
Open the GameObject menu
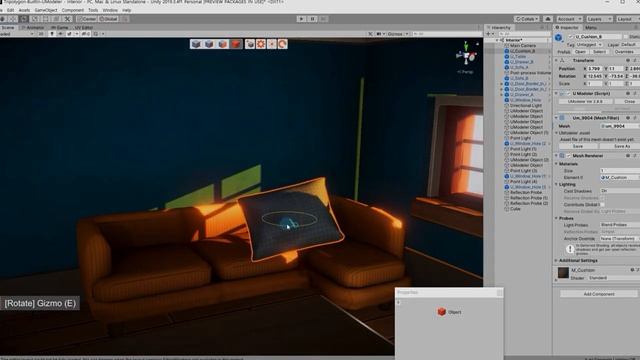click(x=46, y=10)
